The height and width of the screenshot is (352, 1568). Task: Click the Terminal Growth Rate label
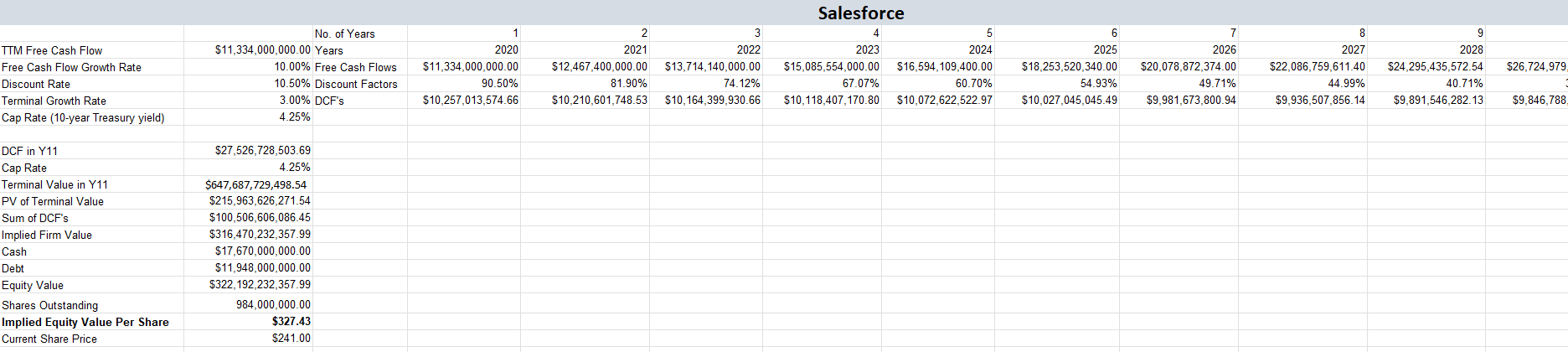(x=54, y=101)
